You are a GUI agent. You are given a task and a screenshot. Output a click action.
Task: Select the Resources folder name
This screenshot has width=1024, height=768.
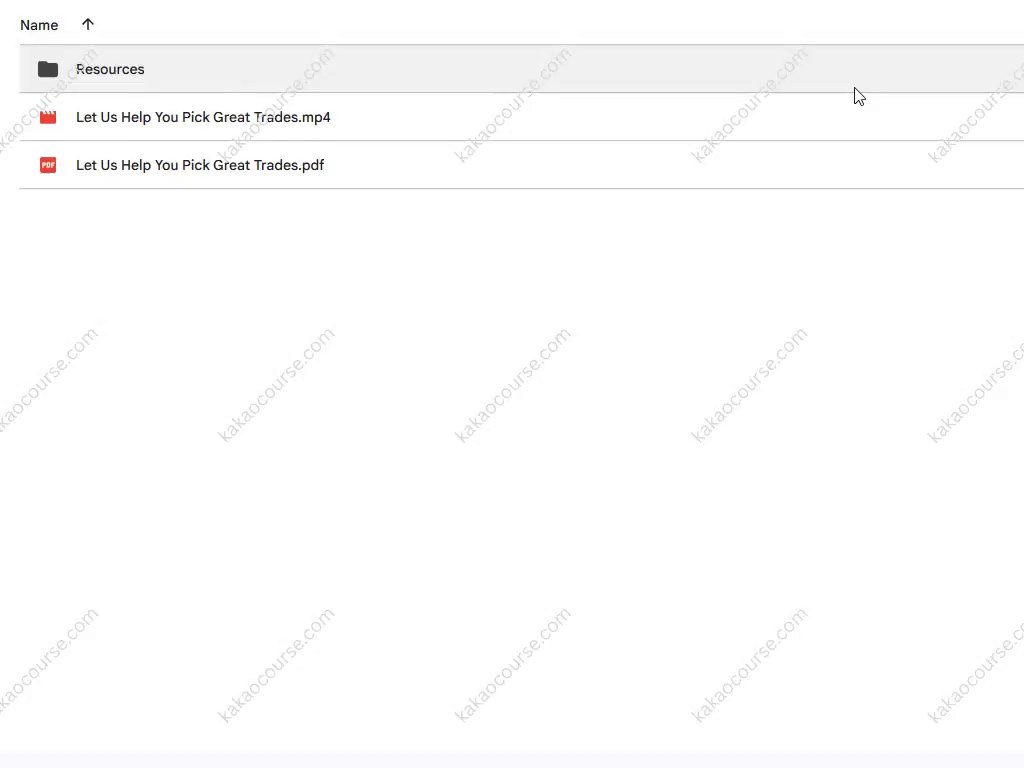pyautogui.click(x=110, y=69)
